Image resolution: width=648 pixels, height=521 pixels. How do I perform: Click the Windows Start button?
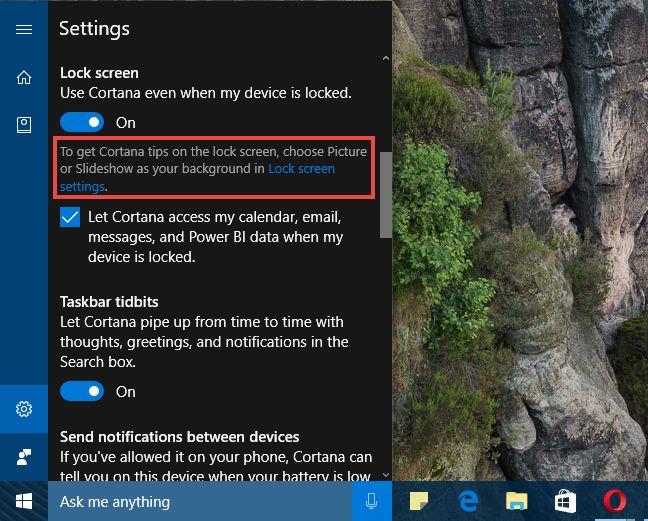(24, 502)
